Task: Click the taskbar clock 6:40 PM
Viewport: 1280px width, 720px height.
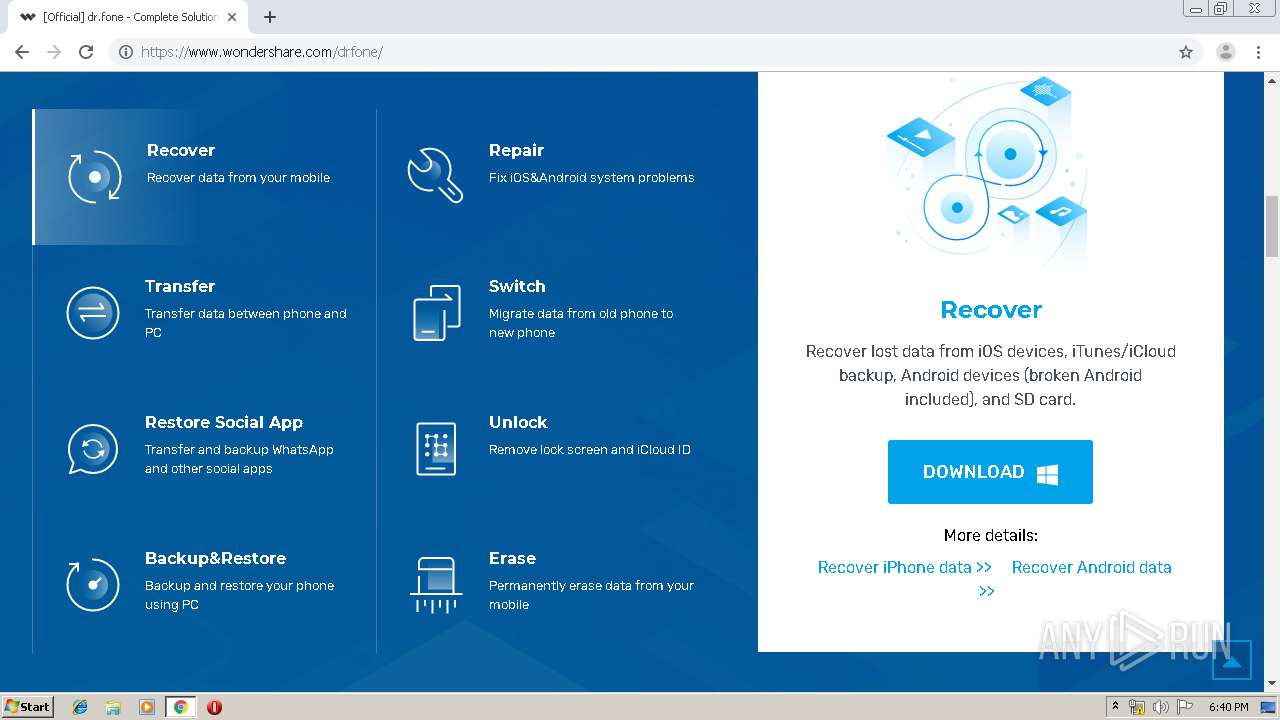Action: [x=1229, y=707]
